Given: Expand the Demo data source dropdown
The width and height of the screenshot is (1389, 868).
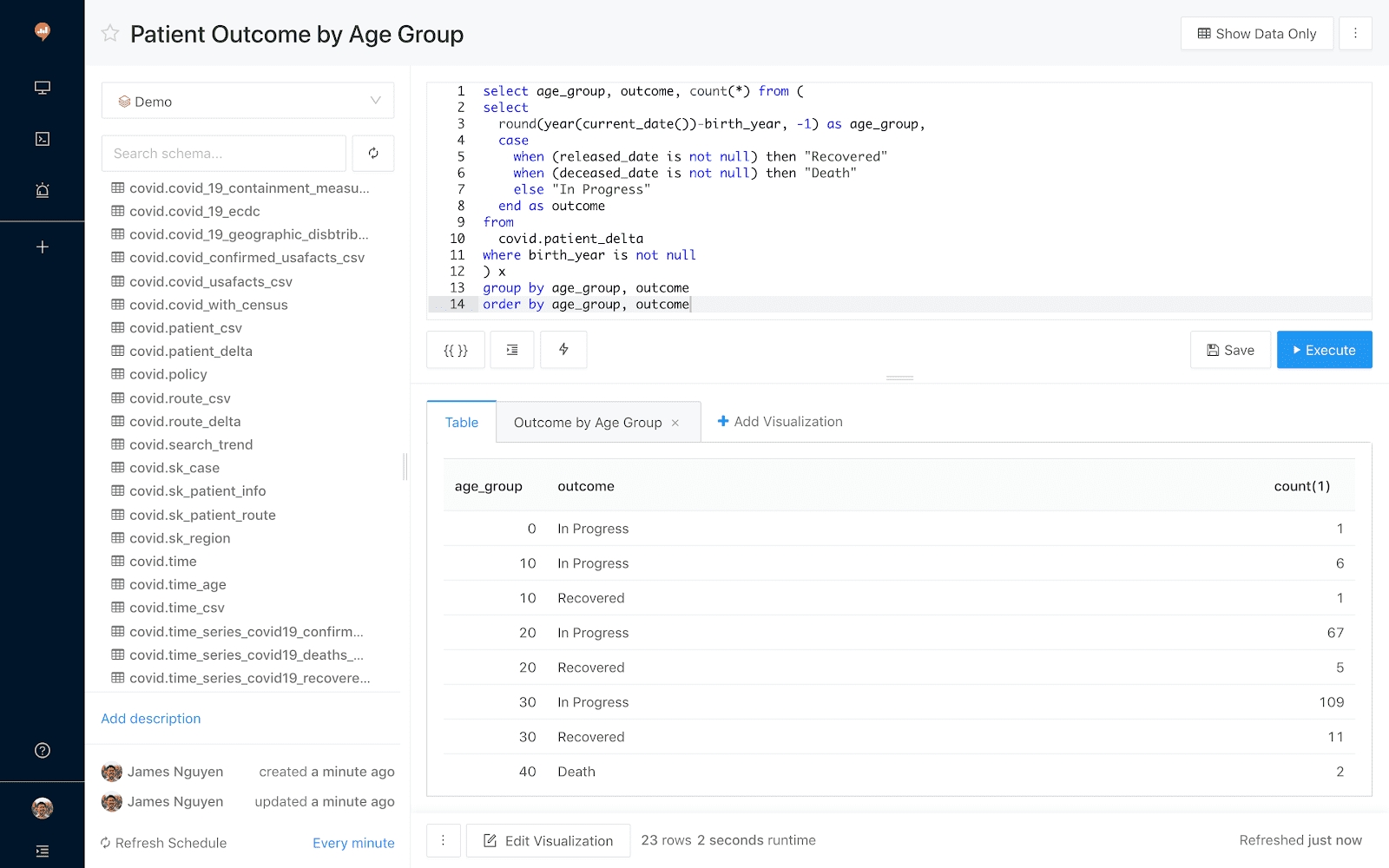Looking at the screenshot, I should pos(247,101).
